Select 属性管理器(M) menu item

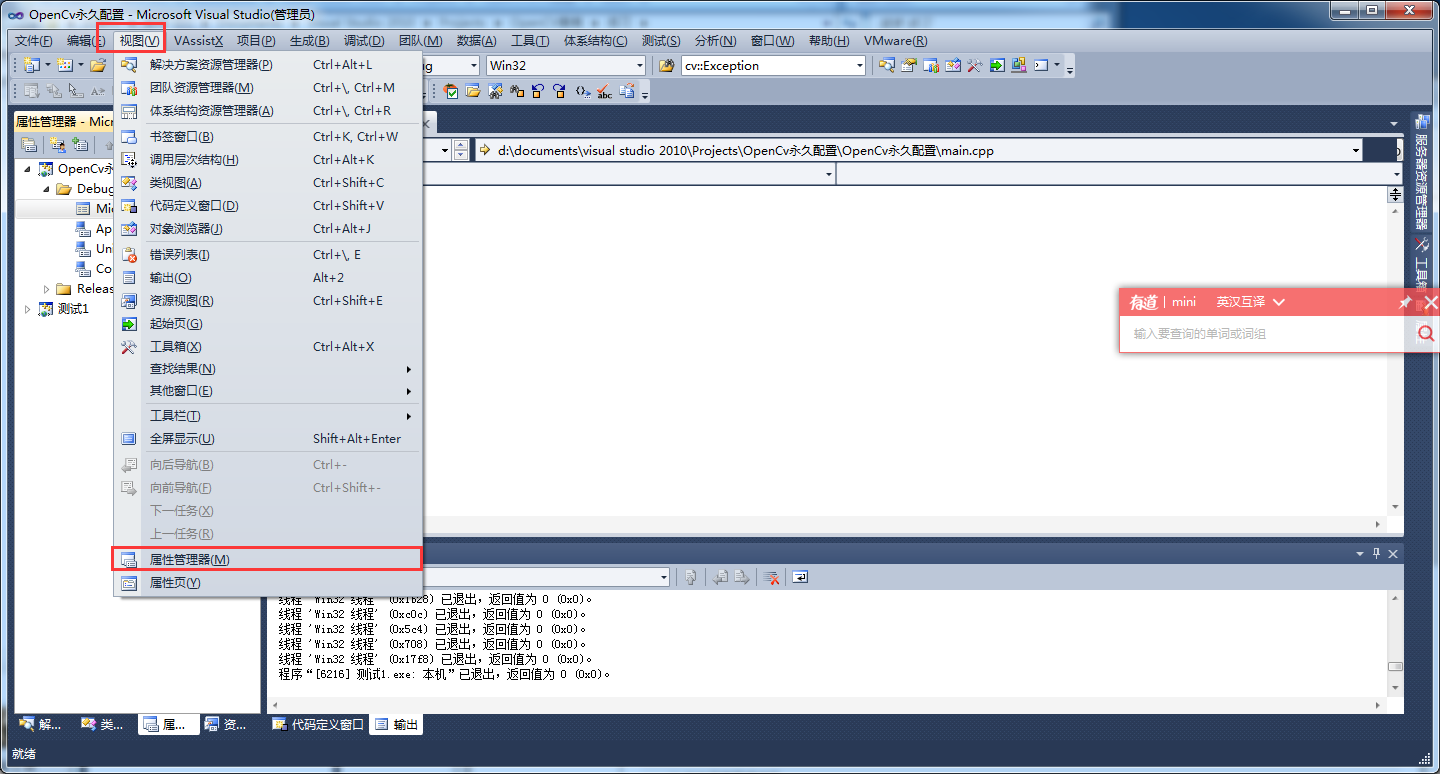tap(267, 560)
